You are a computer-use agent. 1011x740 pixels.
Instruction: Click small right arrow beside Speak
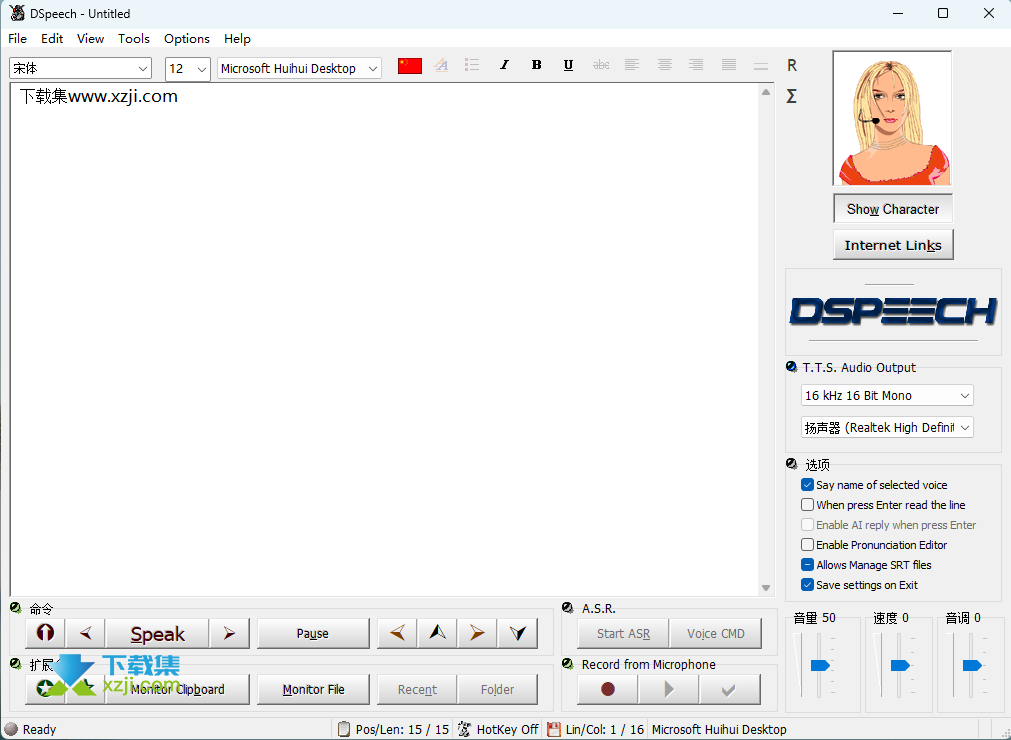pyautogui.click(x=229, y=634)
